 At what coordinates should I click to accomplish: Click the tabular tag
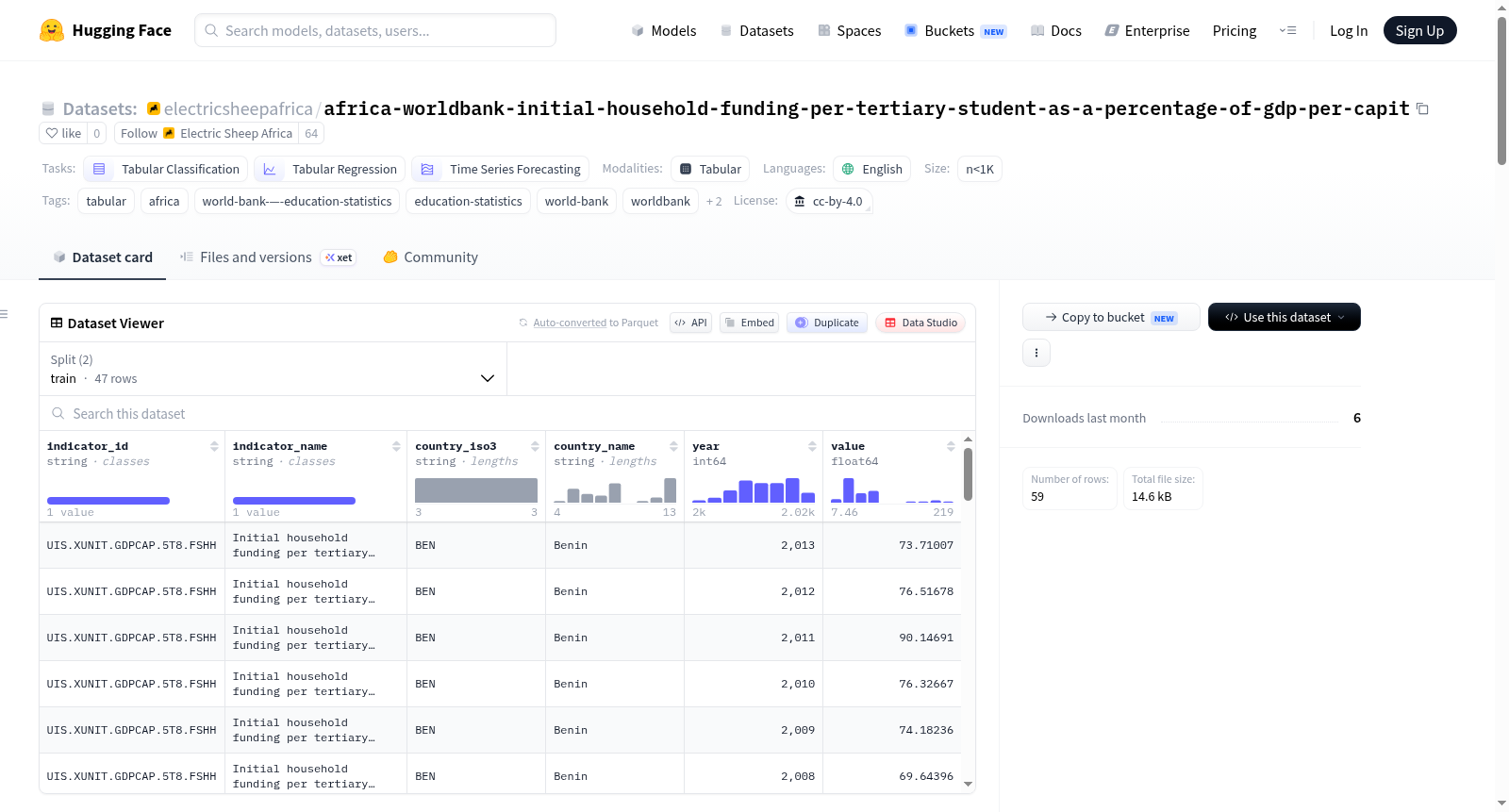click(x=106, y=201)
